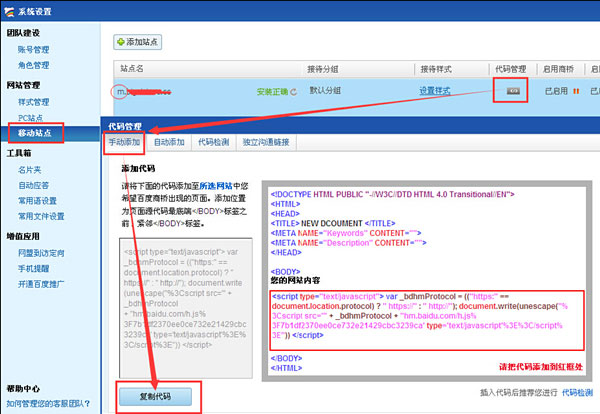Open the 代码检测 link at bottom right
The height and width of the screenshot is (414, 600).
(x=577, y=393)
